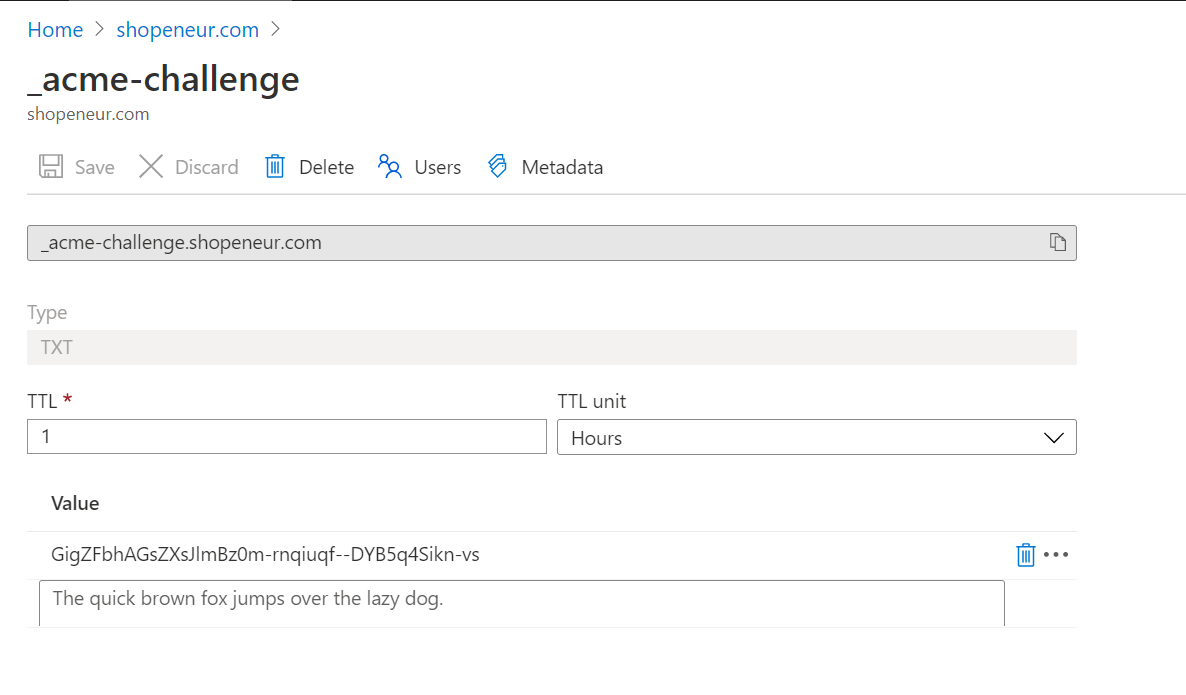Screen dimensions: 1186x695
Task: Click the _acme-challenge page heading
Action: (163, 79)
